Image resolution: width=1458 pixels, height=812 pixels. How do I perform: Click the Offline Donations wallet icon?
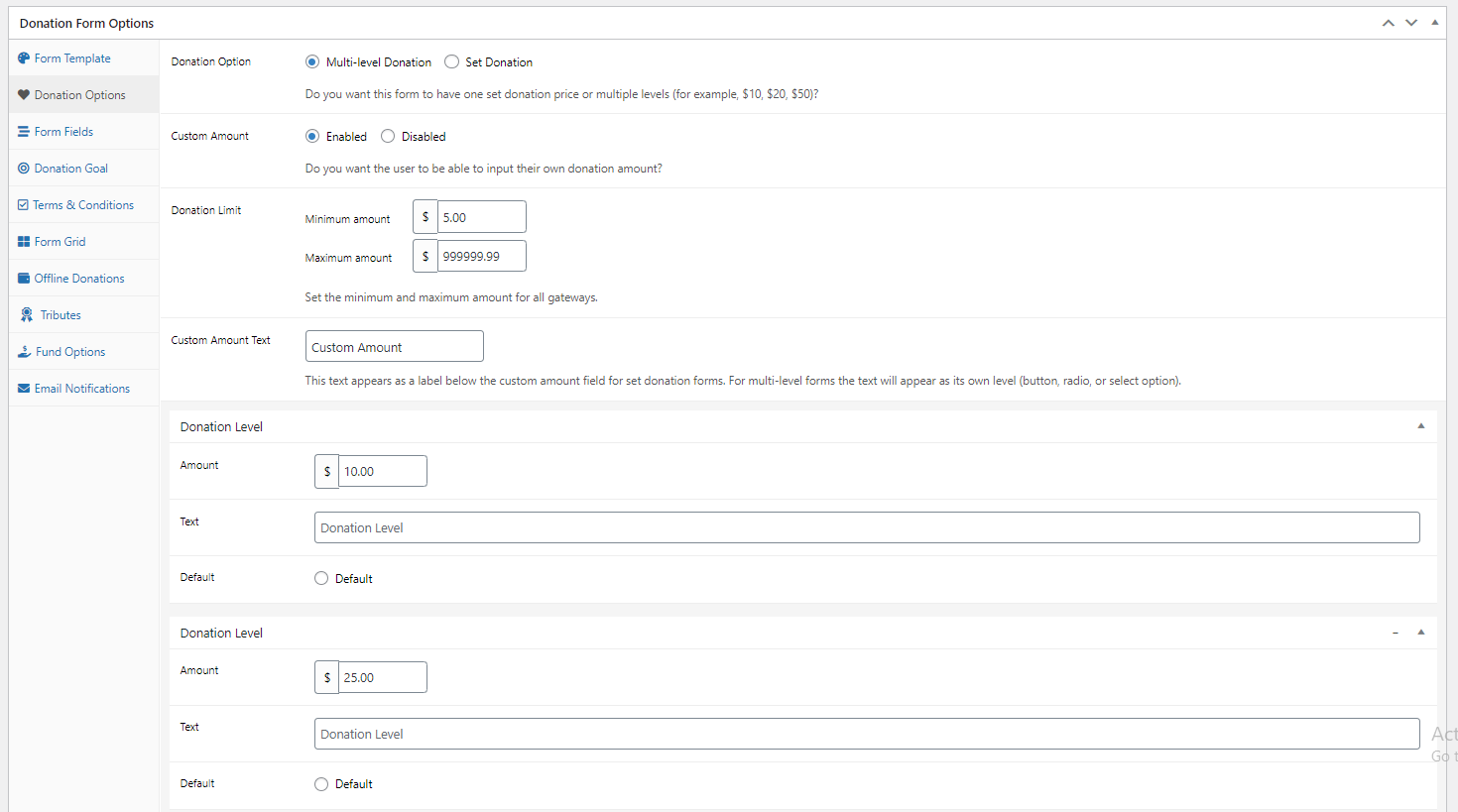pyautogui.click(x=24, y=279)
